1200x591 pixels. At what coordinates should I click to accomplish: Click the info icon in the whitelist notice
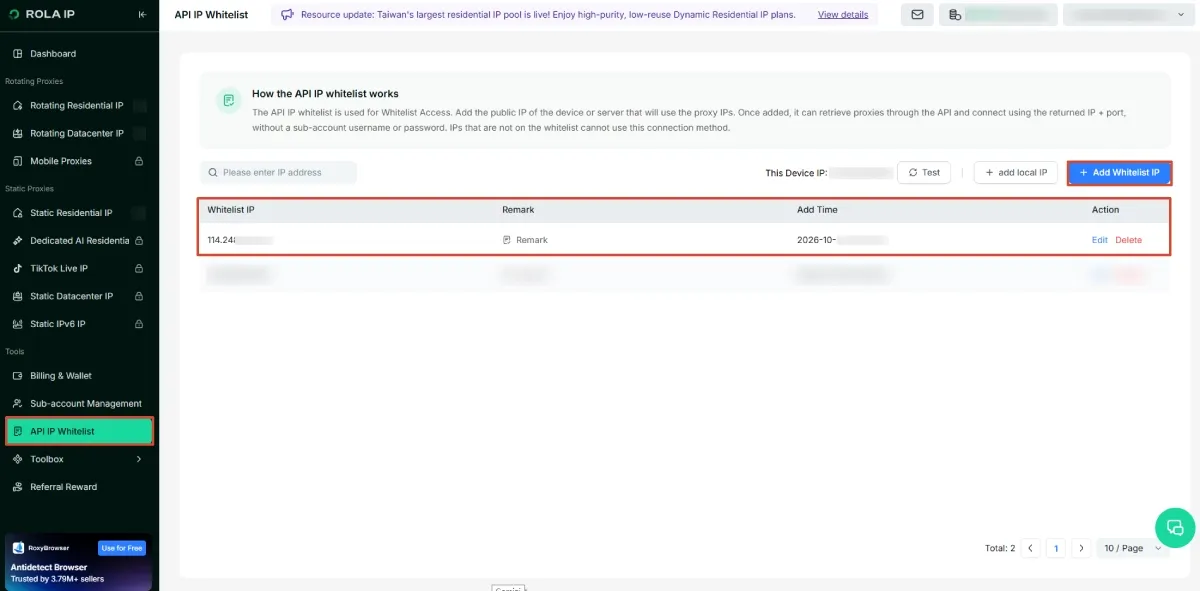(229, 100)
